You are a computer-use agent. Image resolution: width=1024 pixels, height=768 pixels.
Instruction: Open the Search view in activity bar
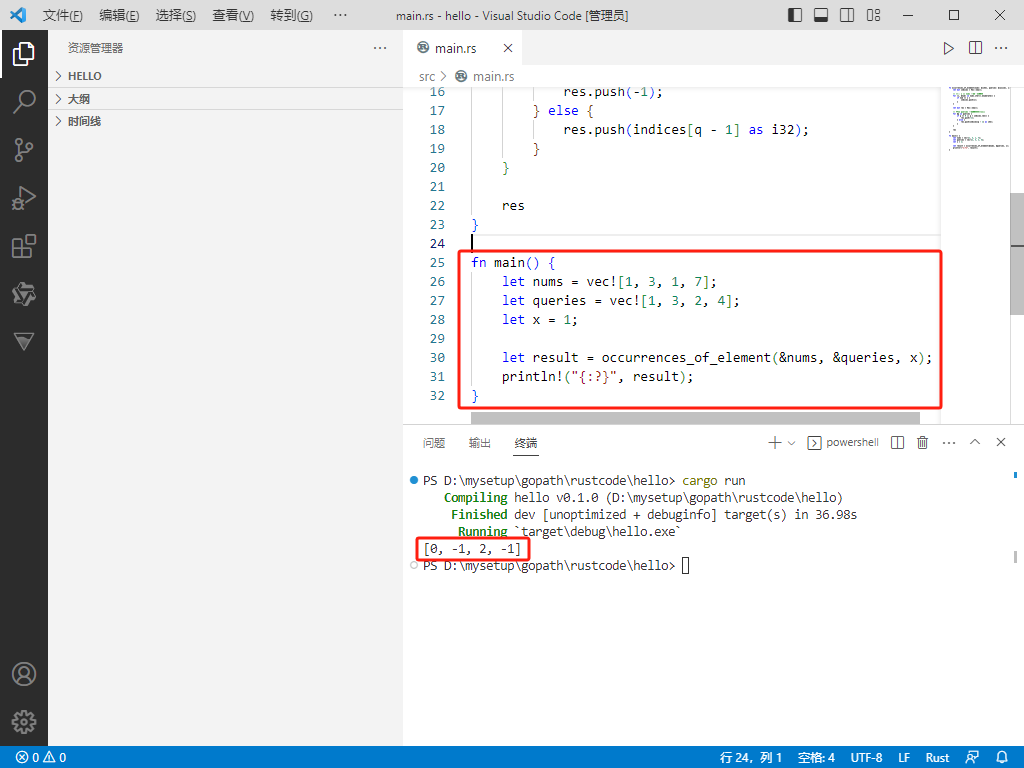pyautogui.click(x=24, y=102)
